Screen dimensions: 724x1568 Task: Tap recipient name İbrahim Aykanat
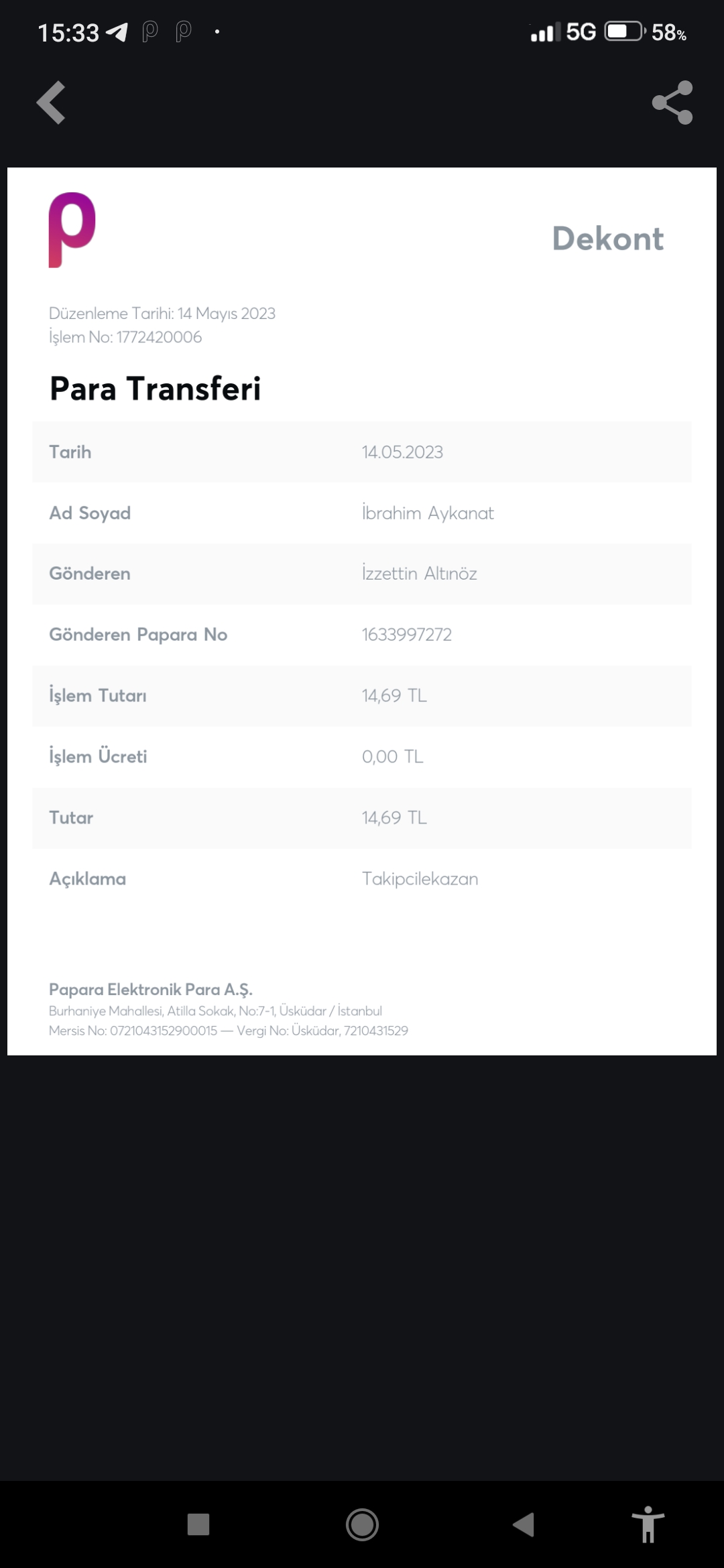click(428, 513)
